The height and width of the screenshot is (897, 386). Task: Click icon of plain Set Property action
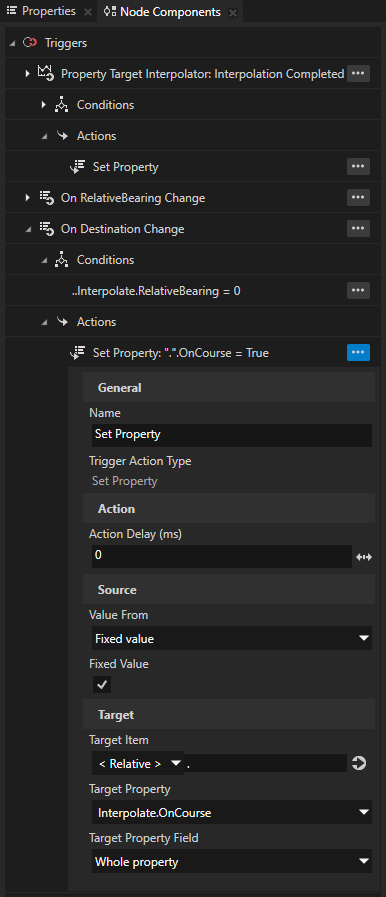77,166
